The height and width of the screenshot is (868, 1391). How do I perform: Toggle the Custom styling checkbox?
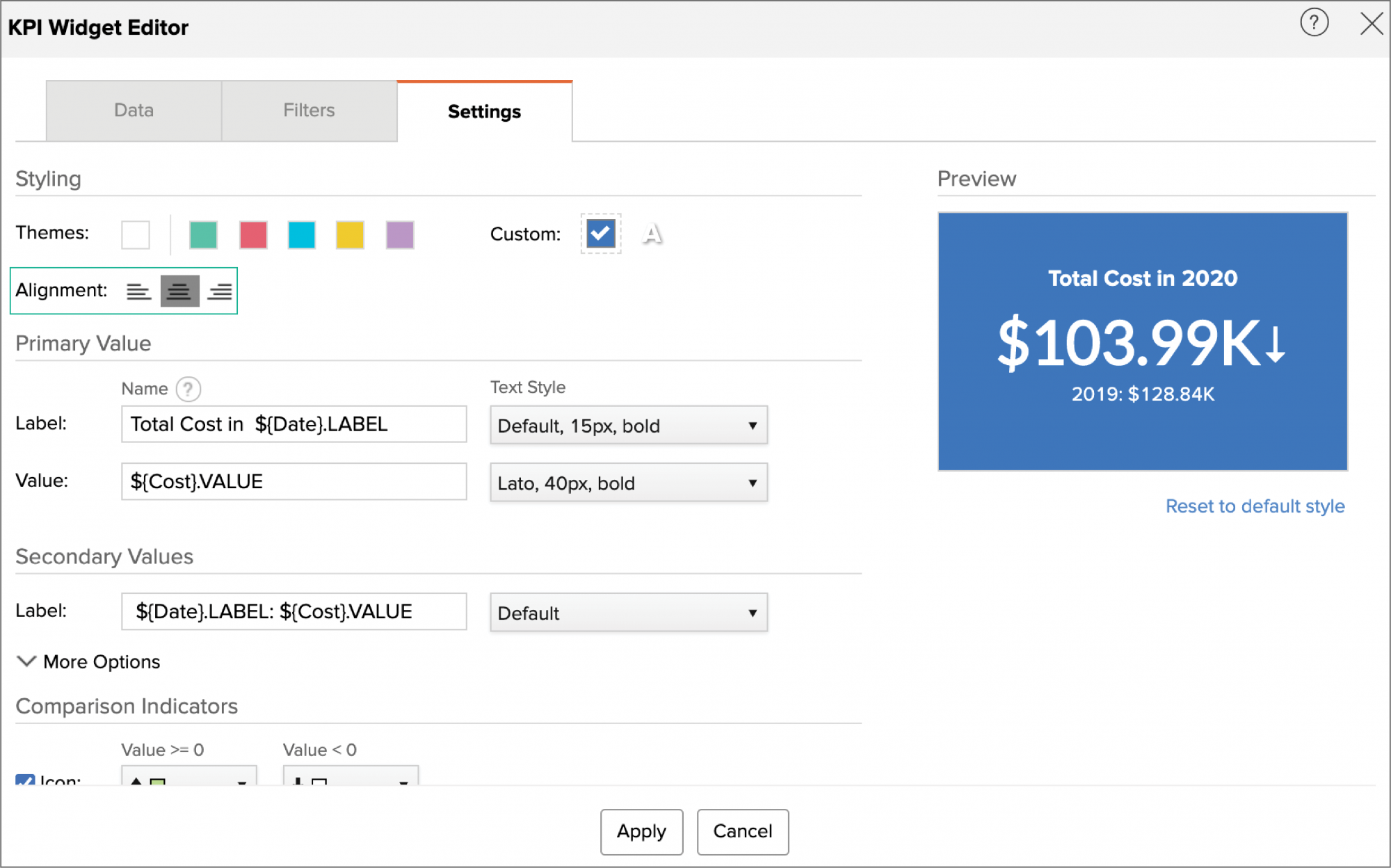click(x=600, y=234)
